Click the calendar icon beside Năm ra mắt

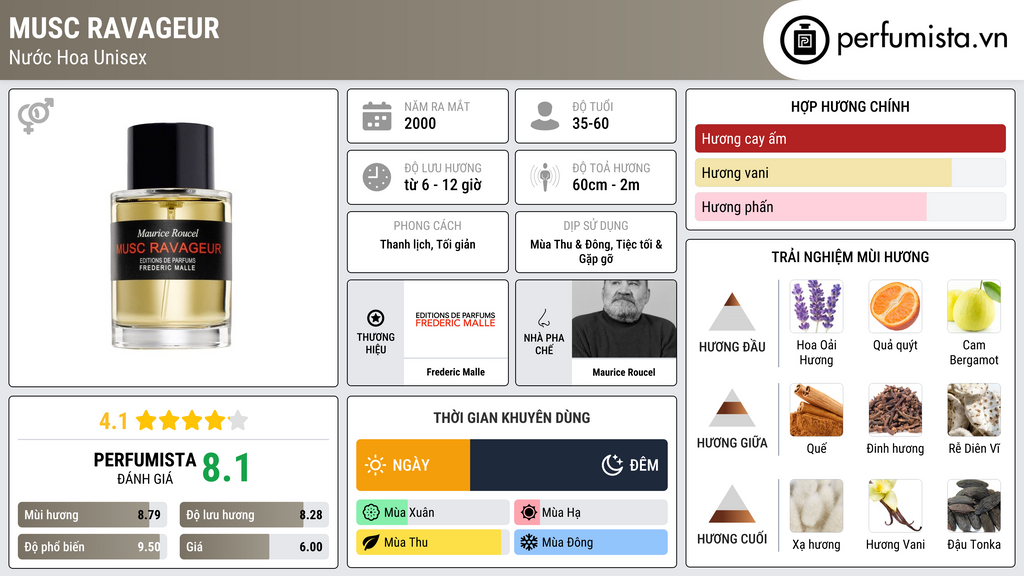[x=377, y=116]
